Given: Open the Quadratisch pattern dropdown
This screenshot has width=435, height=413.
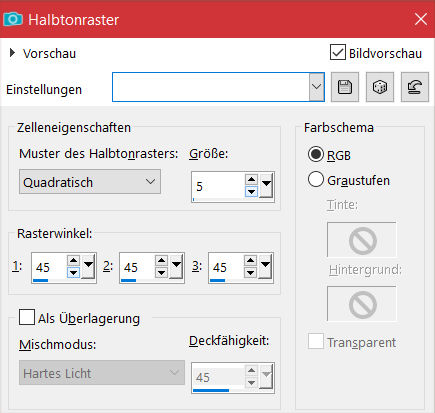Looking at the screenshot, I should 90,182.
